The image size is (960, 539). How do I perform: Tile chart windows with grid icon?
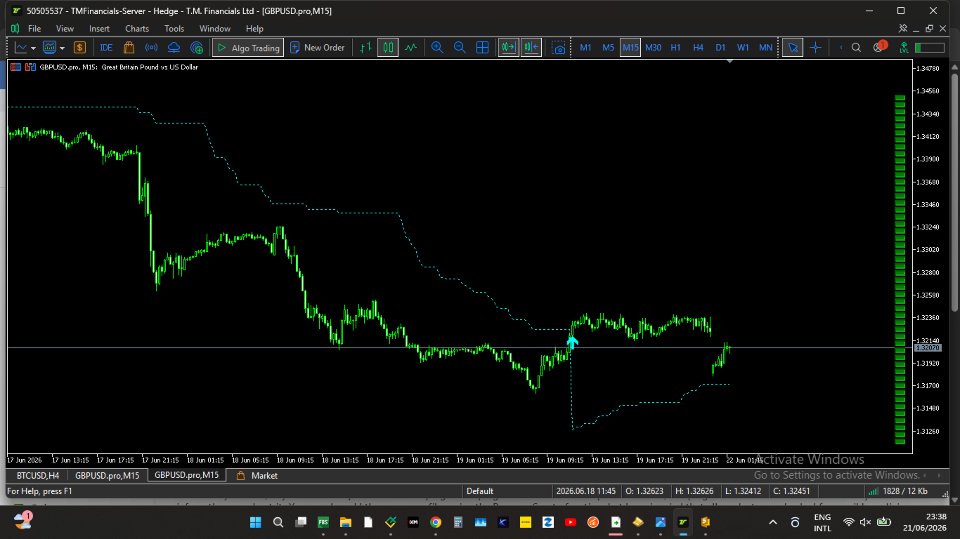(x=482, y=47)
